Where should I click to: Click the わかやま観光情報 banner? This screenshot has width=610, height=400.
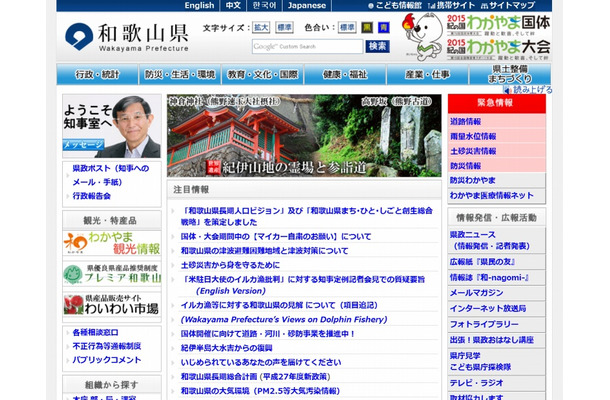point(112,244)
